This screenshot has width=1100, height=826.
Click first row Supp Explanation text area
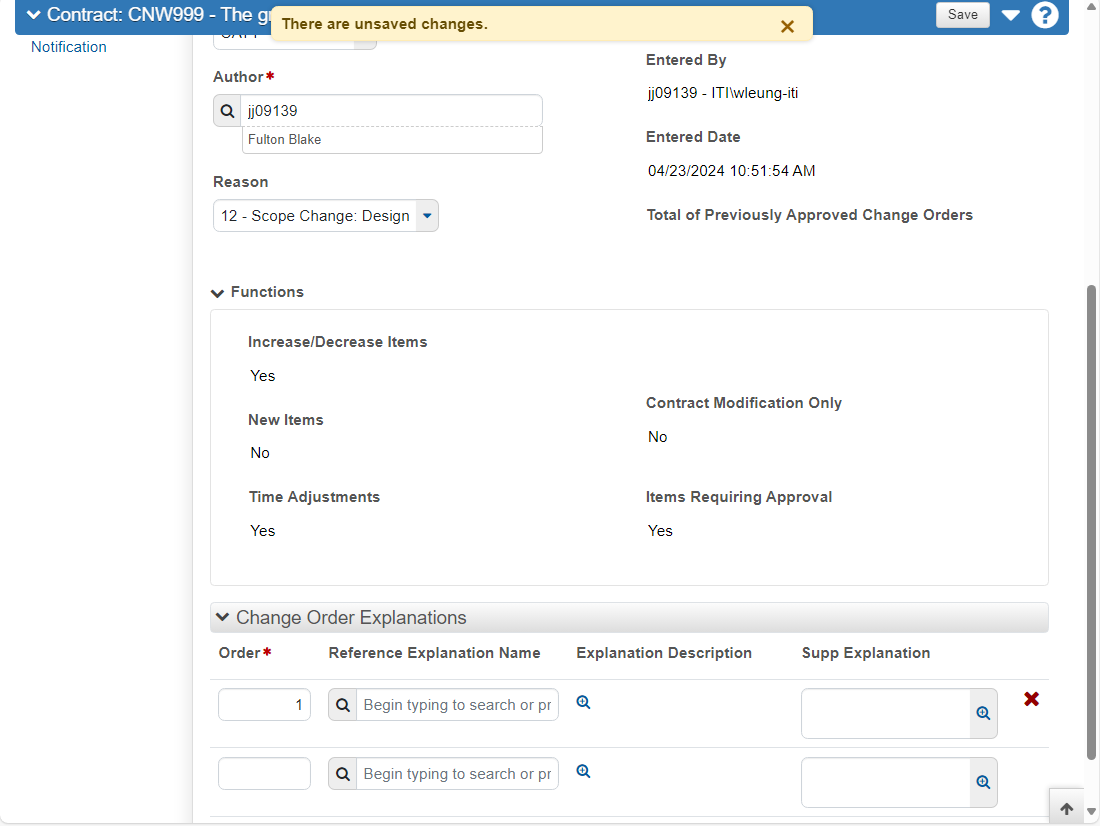pos(886,714)
